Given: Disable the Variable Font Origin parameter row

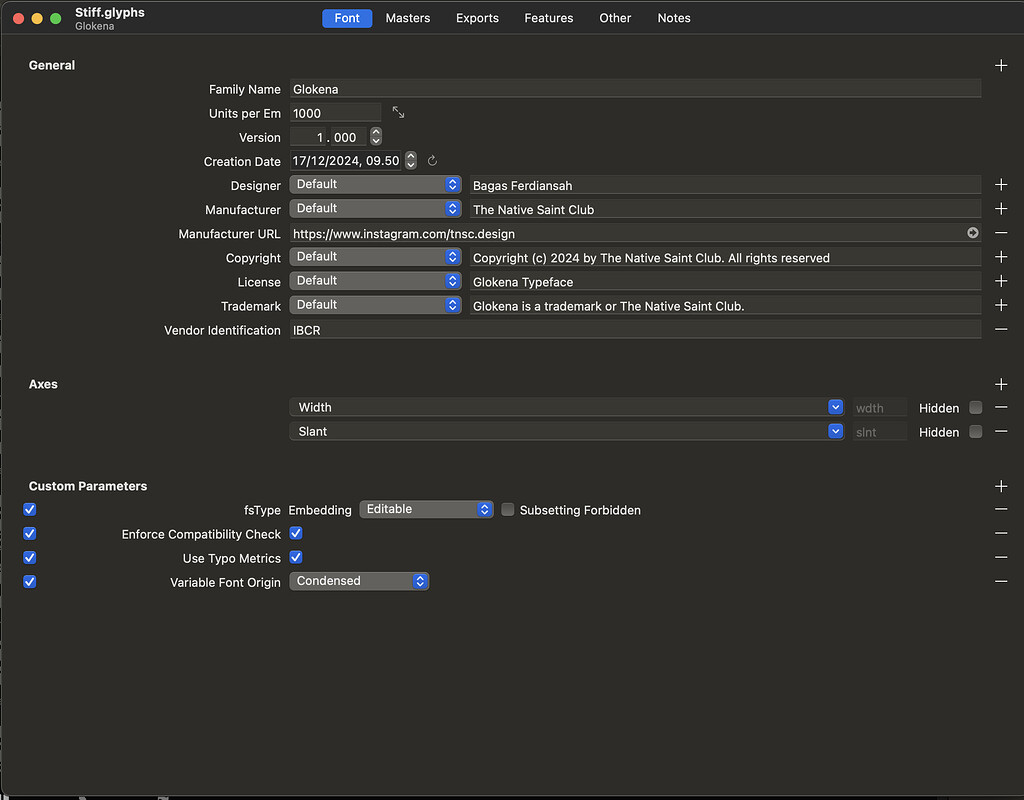Looking at the screenshot, I should [29, 582].
